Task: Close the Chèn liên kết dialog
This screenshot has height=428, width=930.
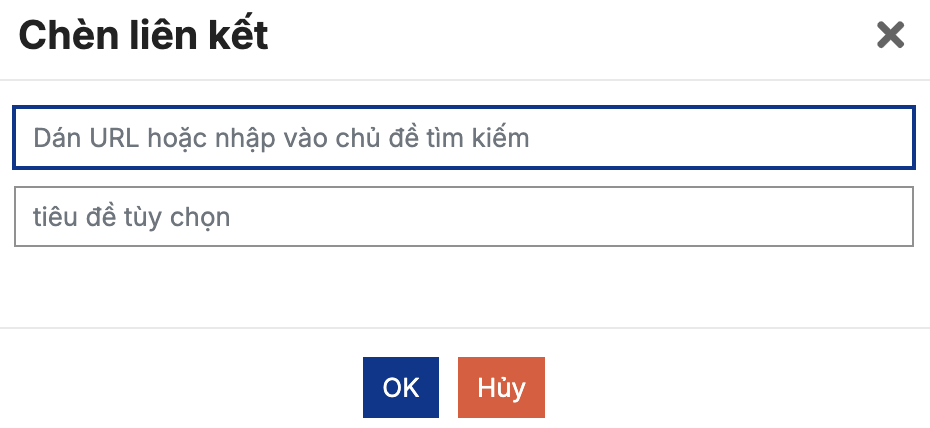Action: point(889,36)
